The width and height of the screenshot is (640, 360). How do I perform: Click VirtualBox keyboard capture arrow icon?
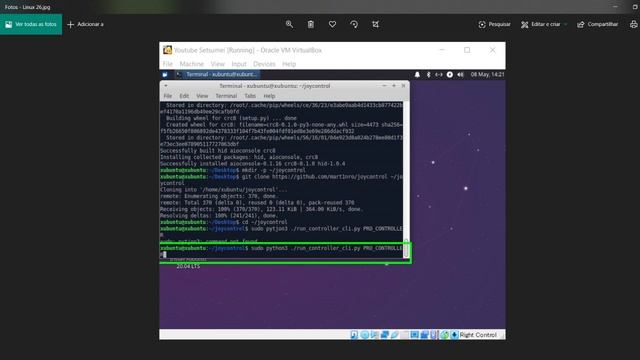pyautogui.click(x=454, y=335)
